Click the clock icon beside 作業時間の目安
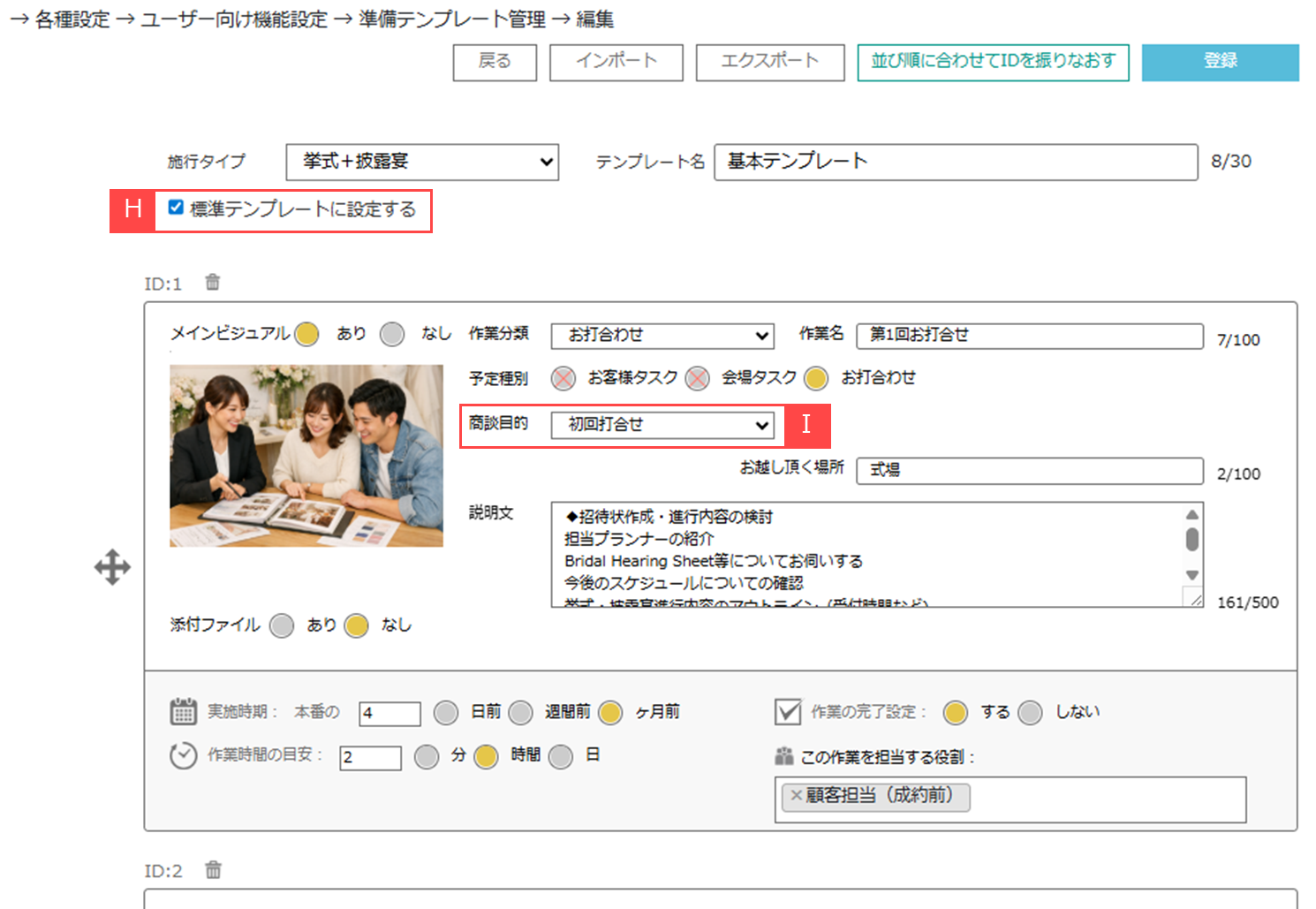The width and height of the screenshot is (1316, 909). [182, 755]
